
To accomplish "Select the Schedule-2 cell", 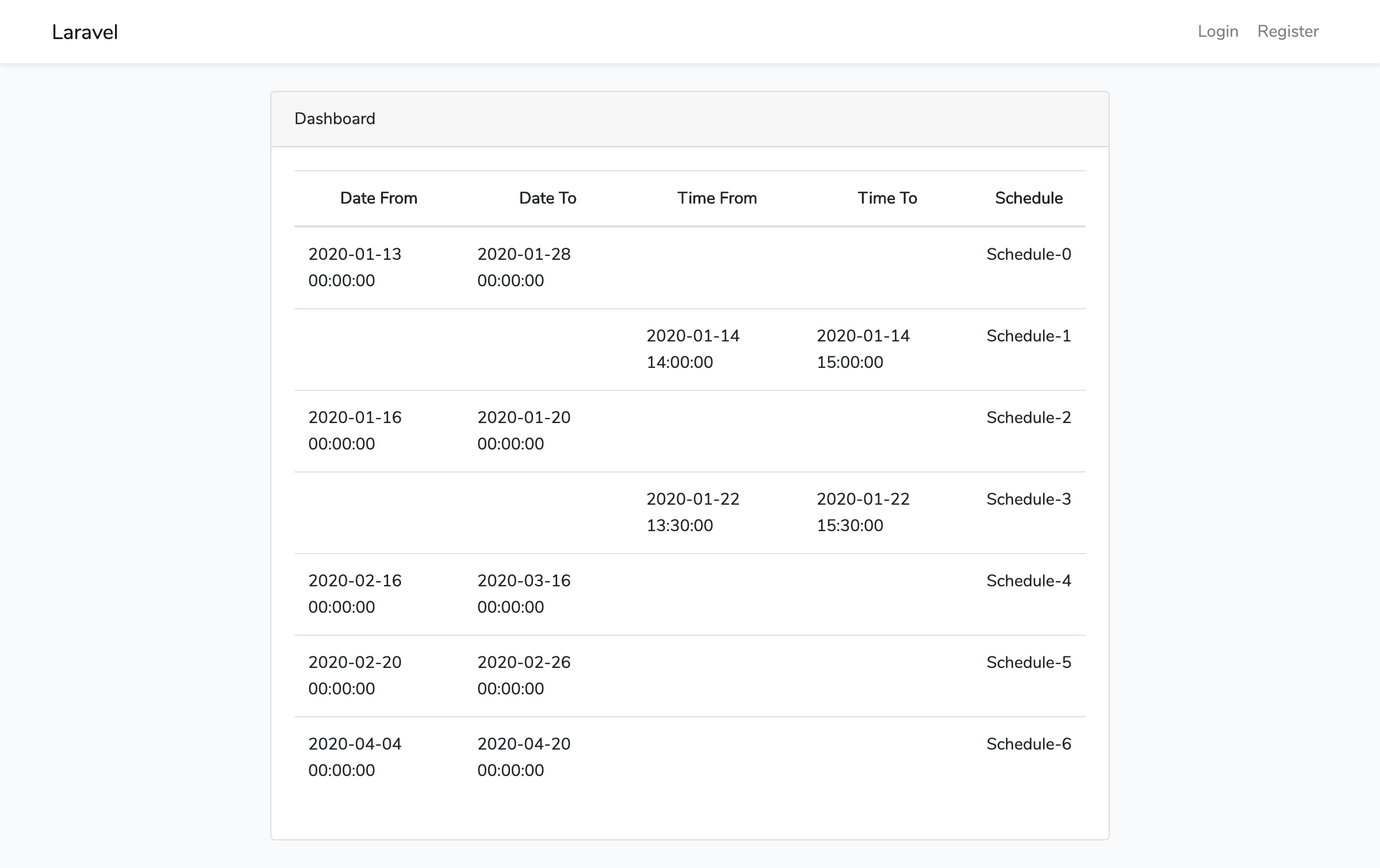I will pyautogui.click(x=1028, y=418).
